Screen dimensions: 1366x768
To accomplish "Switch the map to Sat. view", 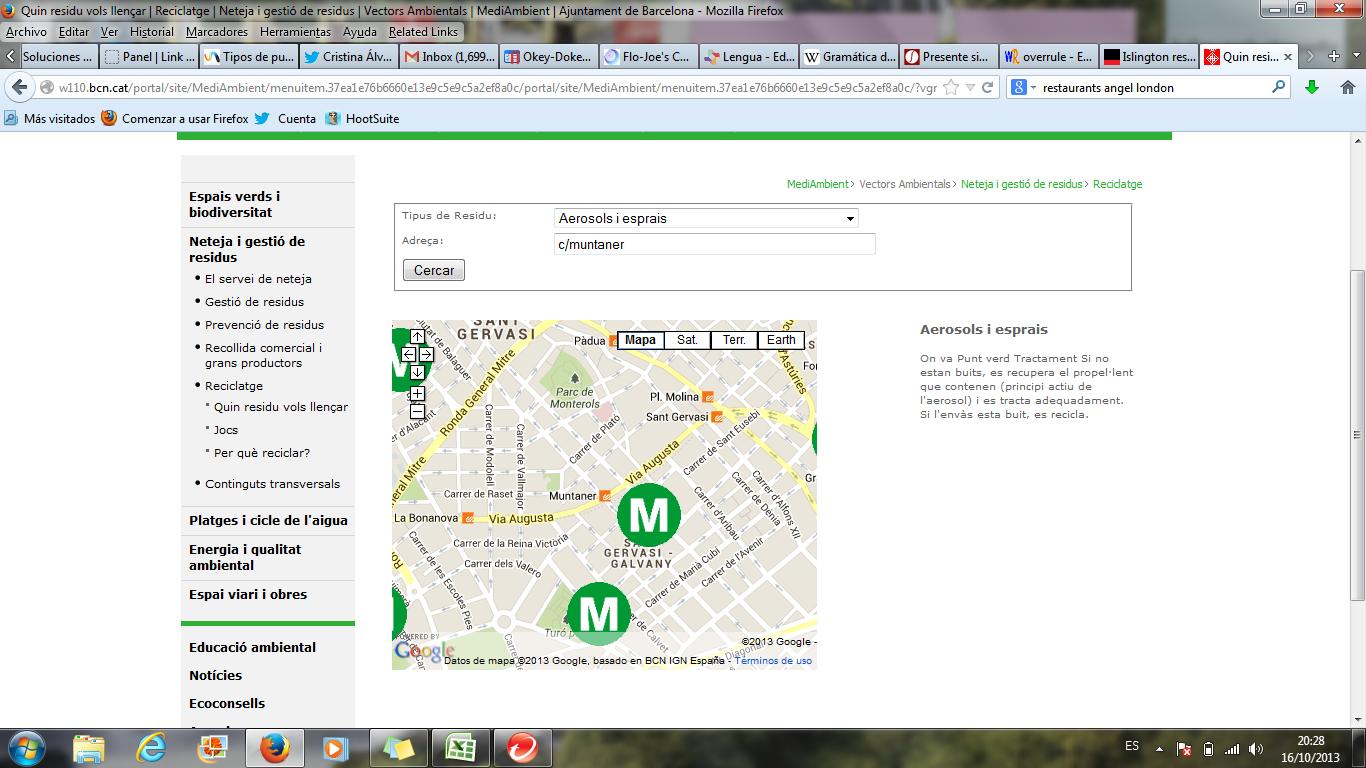I will point(687,340).
